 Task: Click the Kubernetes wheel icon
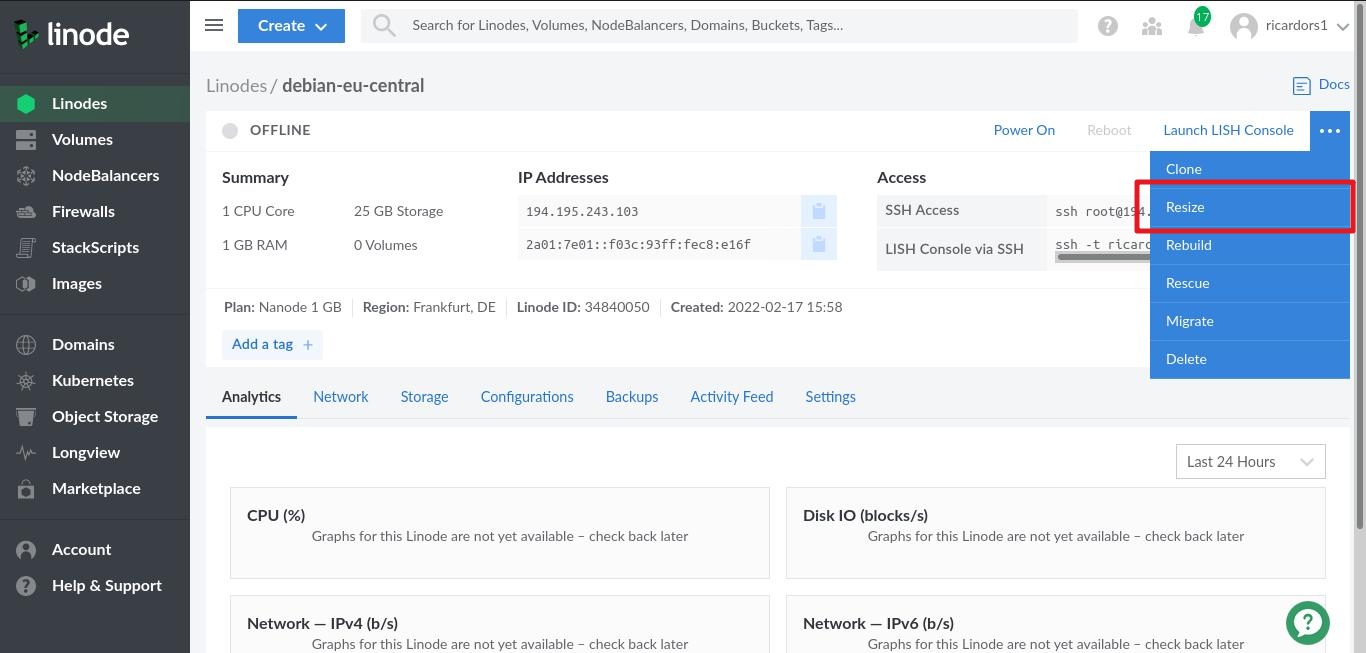26,381
